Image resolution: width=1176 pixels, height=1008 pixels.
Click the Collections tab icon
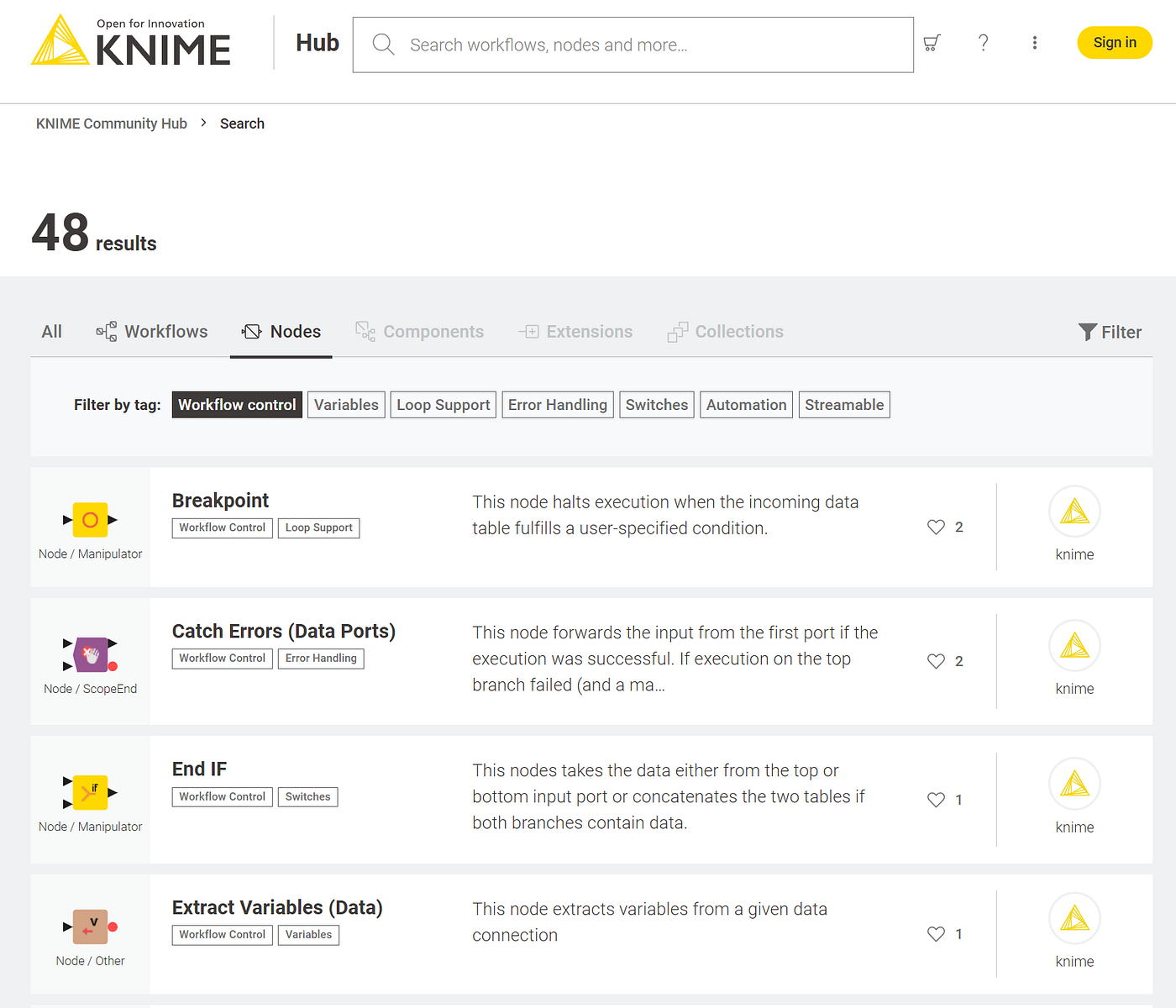(x=678, y=332)
